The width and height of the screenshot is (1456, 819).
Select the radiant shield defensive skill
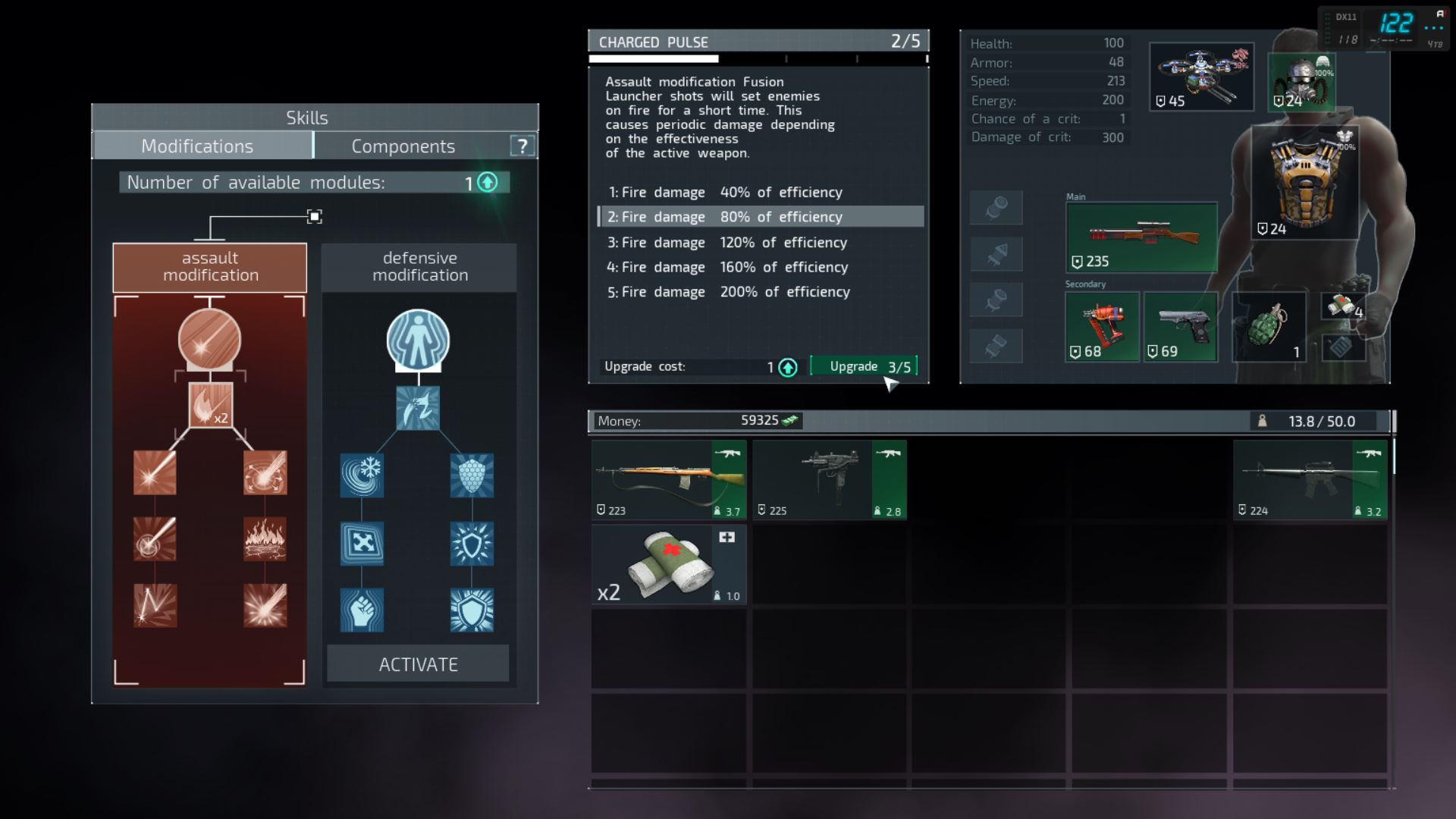472,543
